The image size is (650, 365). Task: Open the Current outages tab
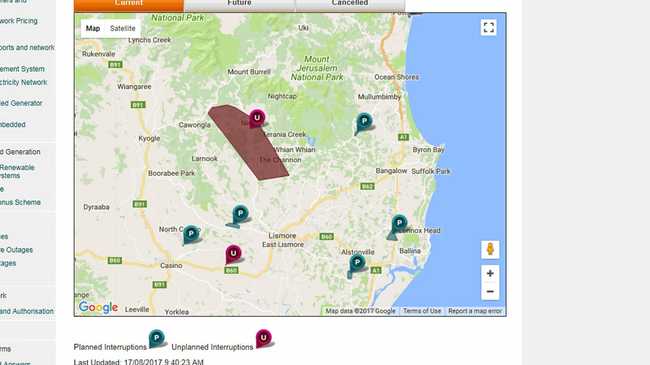pos(129,4)
